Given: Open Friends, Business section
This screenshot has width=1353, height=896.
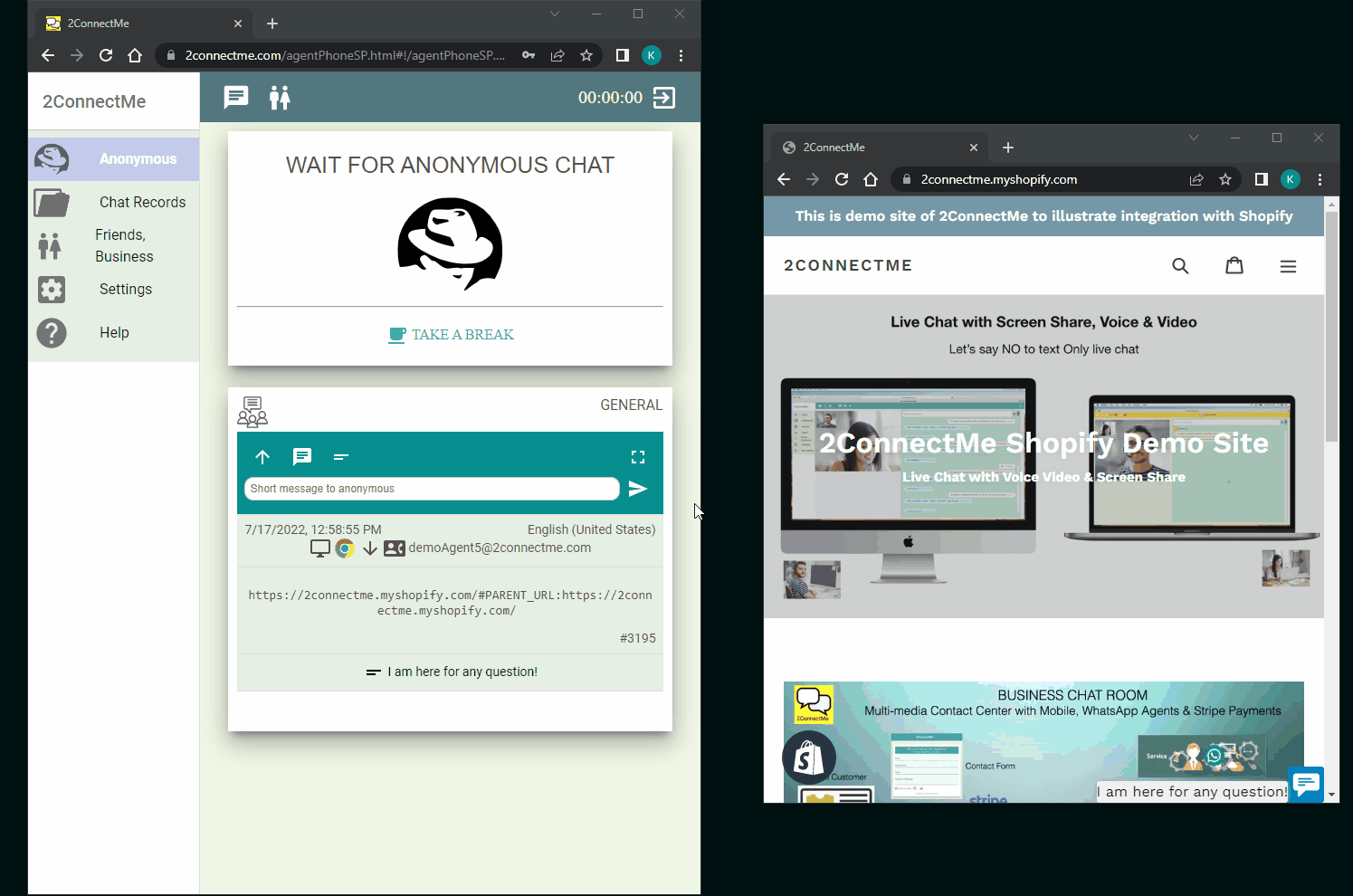Looking at the screenshot, I should point(114,246).
